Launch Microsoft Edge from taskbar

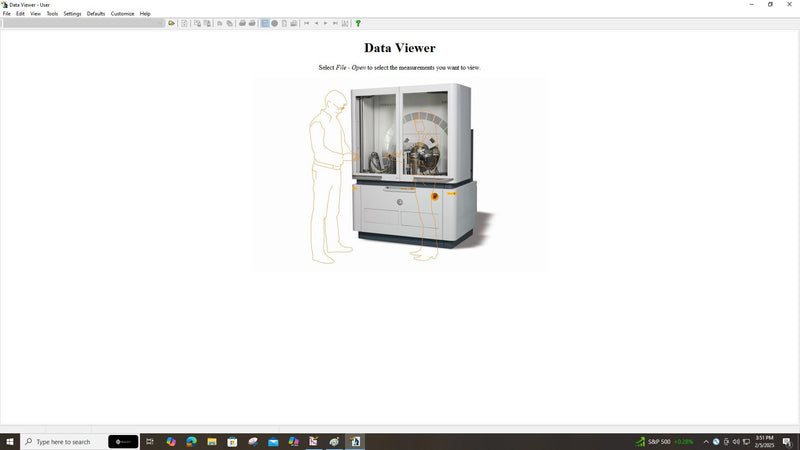click(191, 442)
